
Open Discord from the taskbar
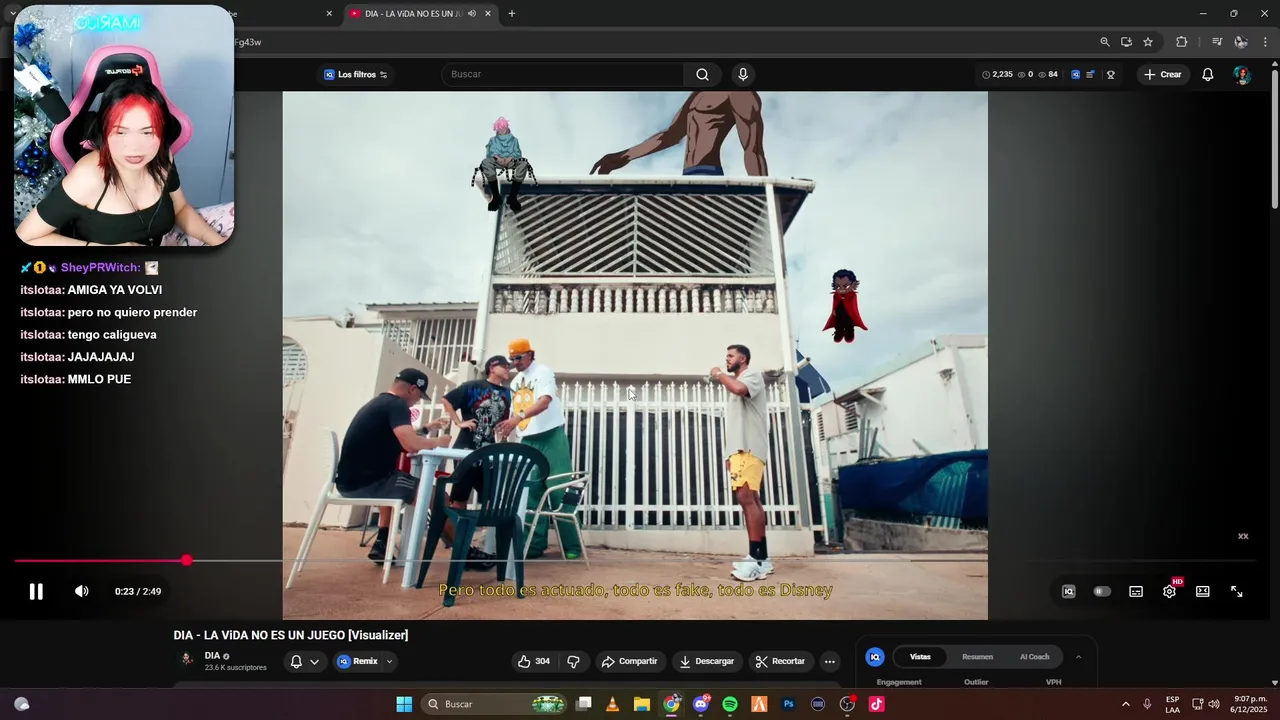click(x=701, y=704)
